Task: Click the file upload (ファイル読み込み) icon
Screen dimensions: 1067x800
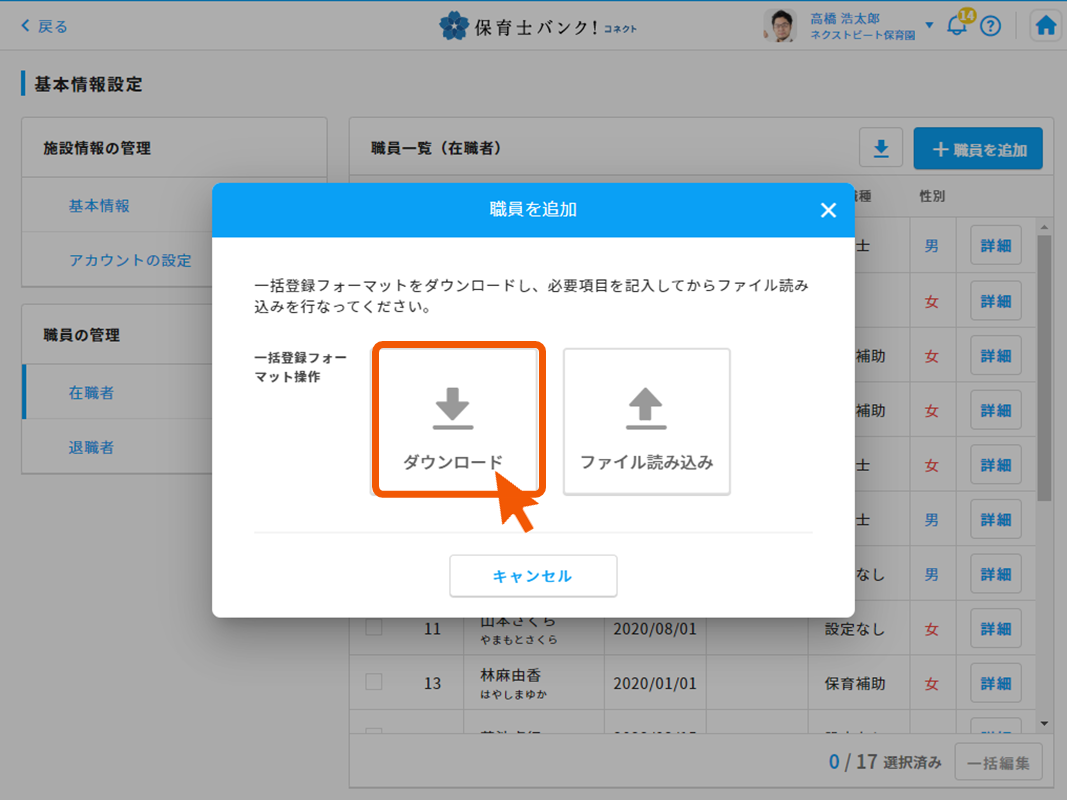Action: point(646,408)
